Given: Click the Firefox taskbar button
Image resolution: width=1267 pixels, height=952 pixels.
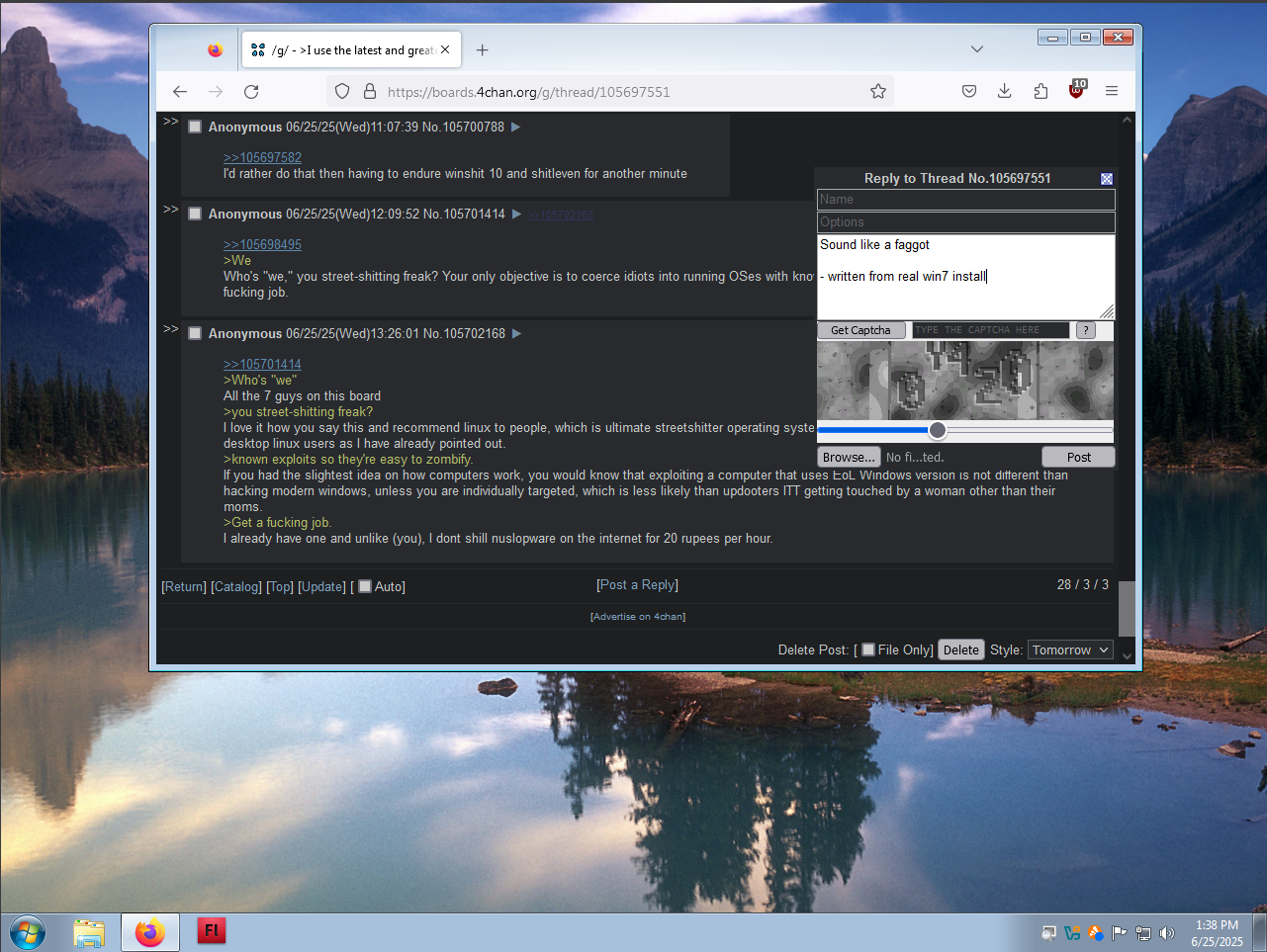Looking at the screenshot, I should [150, 932].
